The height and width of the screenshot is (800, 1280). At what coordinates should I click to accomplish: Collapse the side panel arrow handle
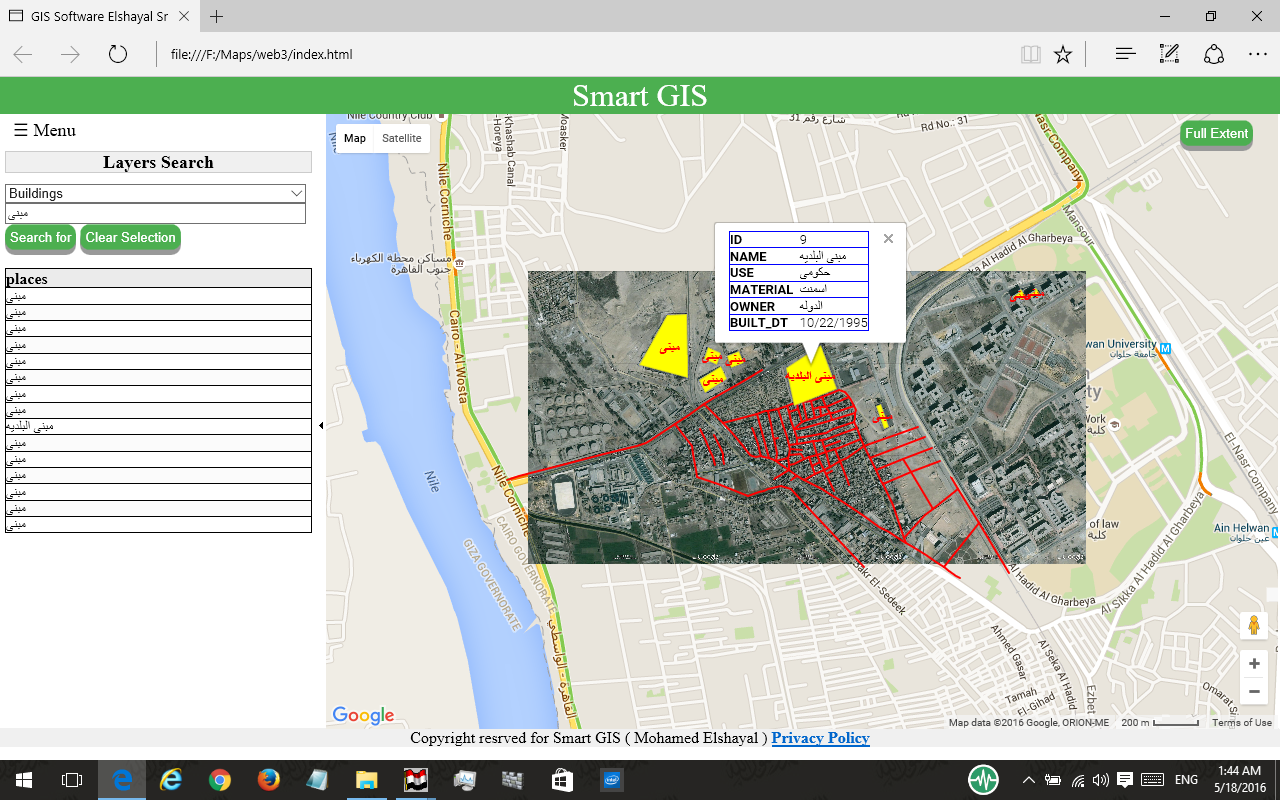click(321, 426)
